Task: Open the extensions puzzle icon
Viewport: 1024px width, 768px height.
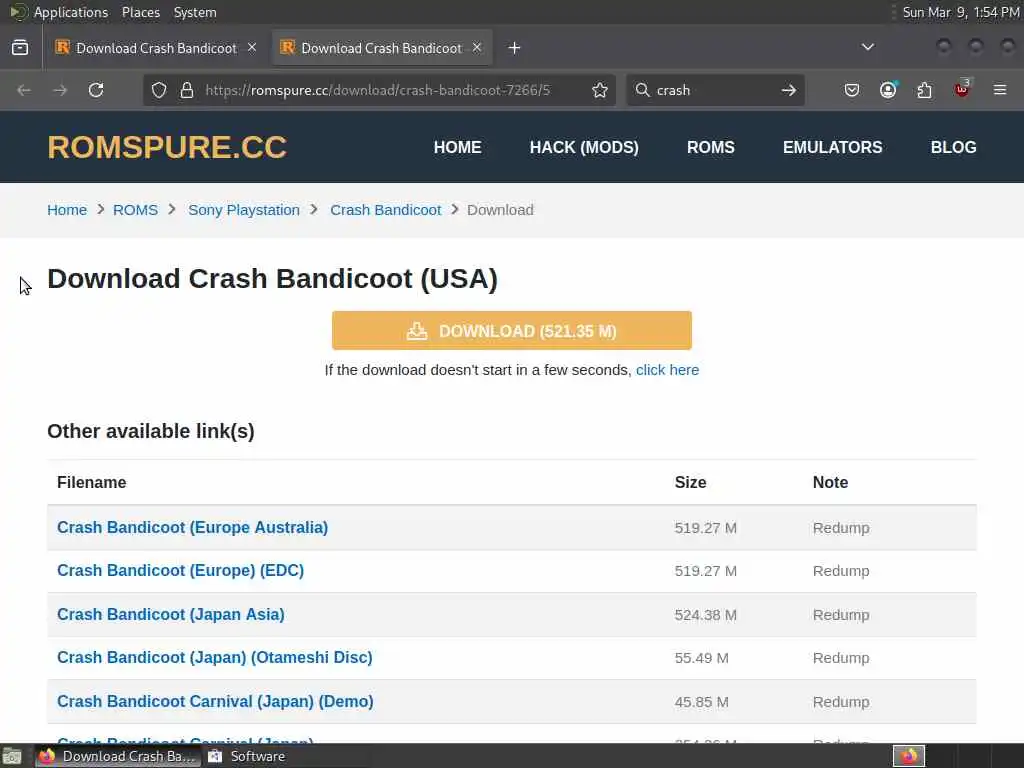Action: pos(924,90)
